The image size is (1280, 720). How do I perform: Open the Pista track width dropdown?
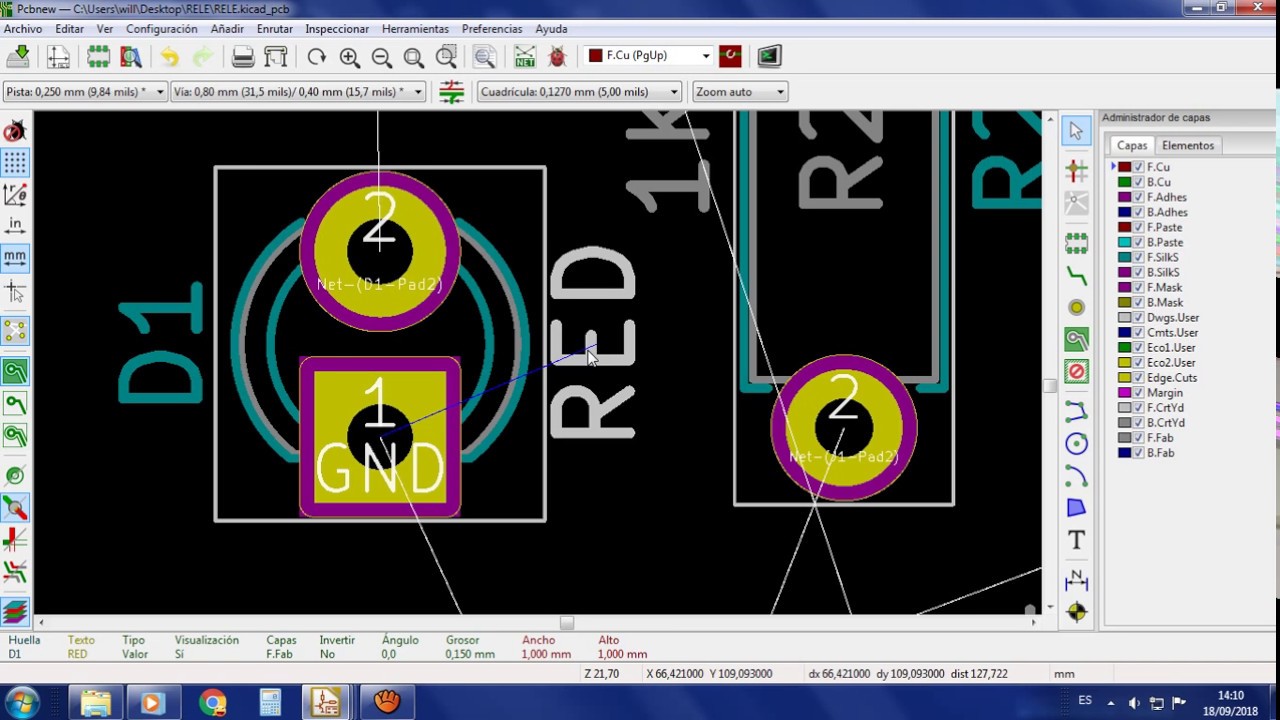click(85, 92)
